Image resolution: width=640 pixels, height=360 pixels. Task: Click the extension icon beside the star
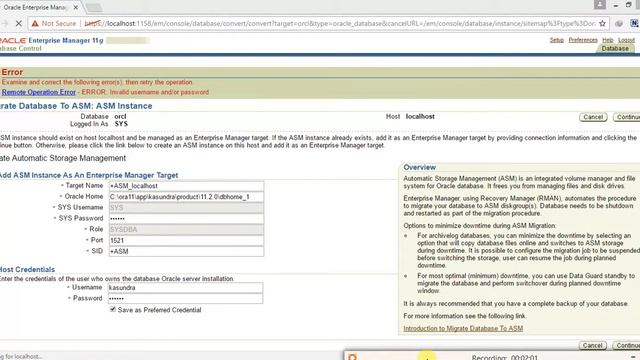pos(619,24)
